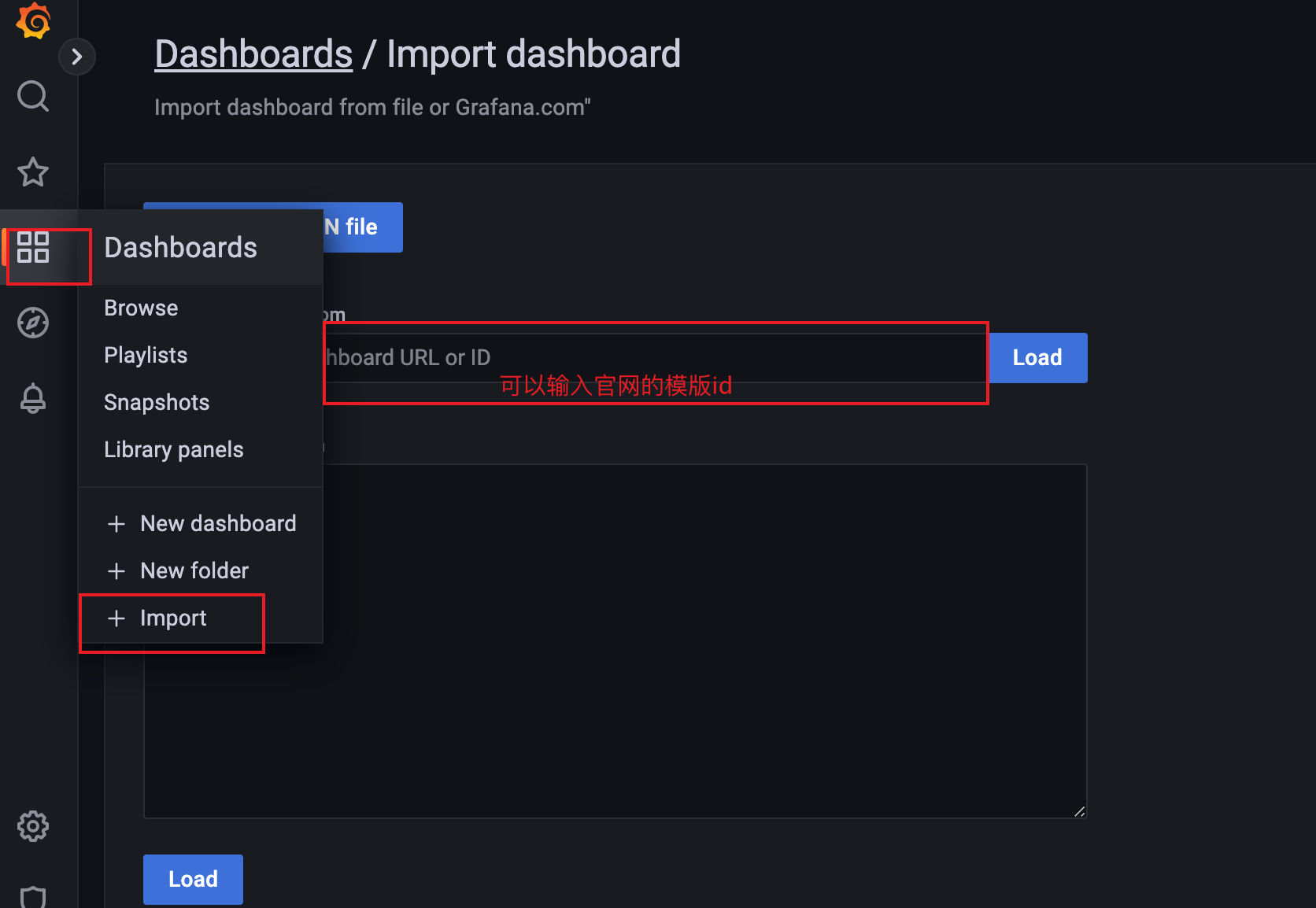1316x908 pixels.
Task: Click the Dashboards breadcrumb link
Action: [253, 54]
